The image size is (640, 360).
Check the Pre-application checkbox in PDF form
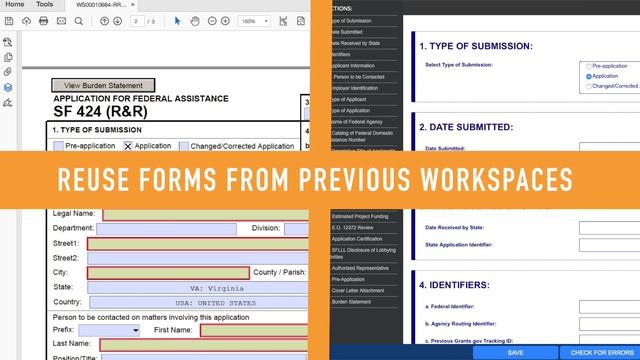point(59,146)
